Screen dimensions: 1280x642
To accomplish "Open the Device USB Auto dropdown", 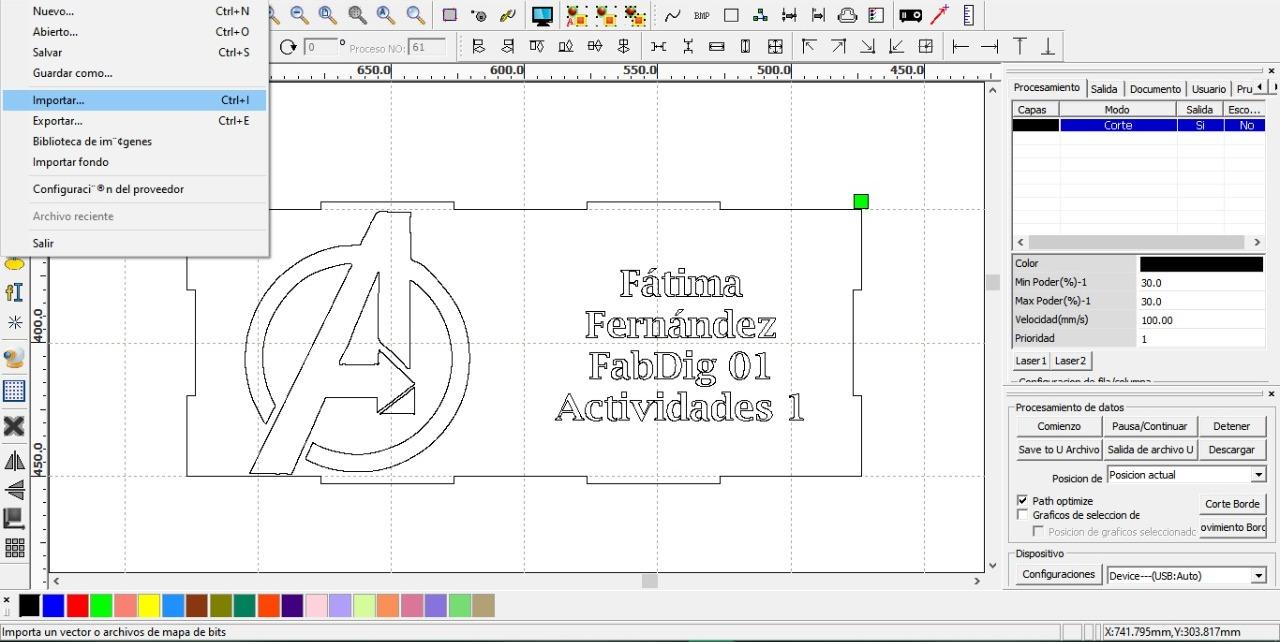I will 1187,575.
